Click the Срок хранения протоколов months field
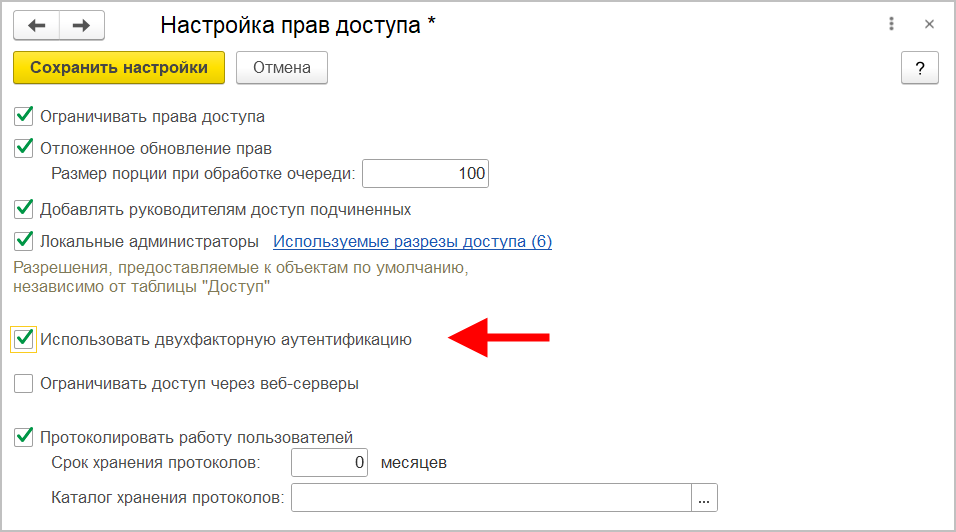956x532 pixels. coord(330,463)
